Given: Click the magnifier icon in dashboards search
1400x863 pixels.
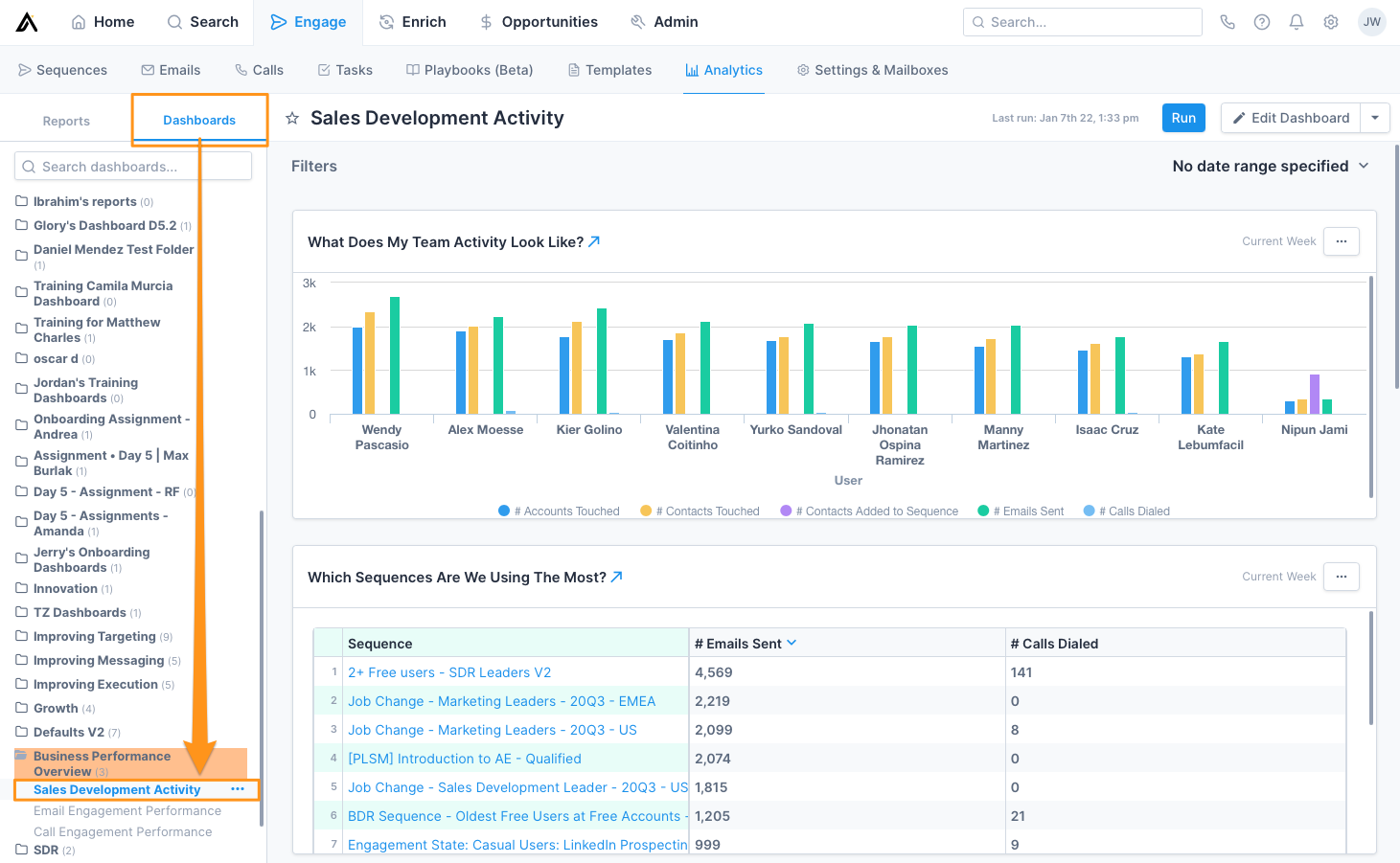Looking at the screenshot, I should (x=29, y=167).
